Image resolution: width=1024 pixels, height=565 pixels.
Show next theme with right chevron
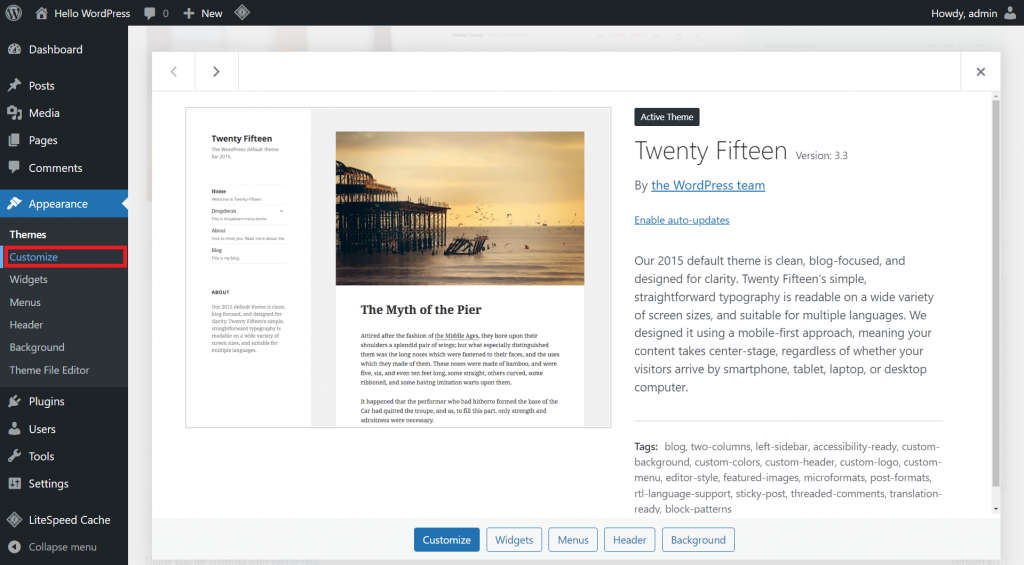216,71
